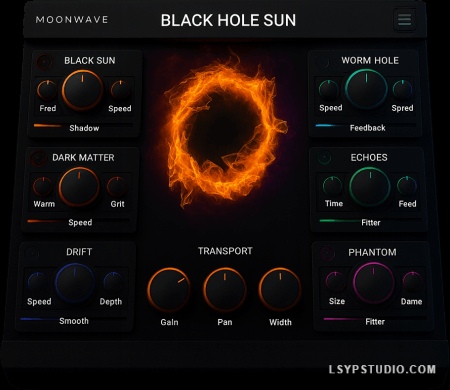Screen dimensions: 450x390
Task: Click the Phantom Size knob
Action: click(x=335, y=282)
